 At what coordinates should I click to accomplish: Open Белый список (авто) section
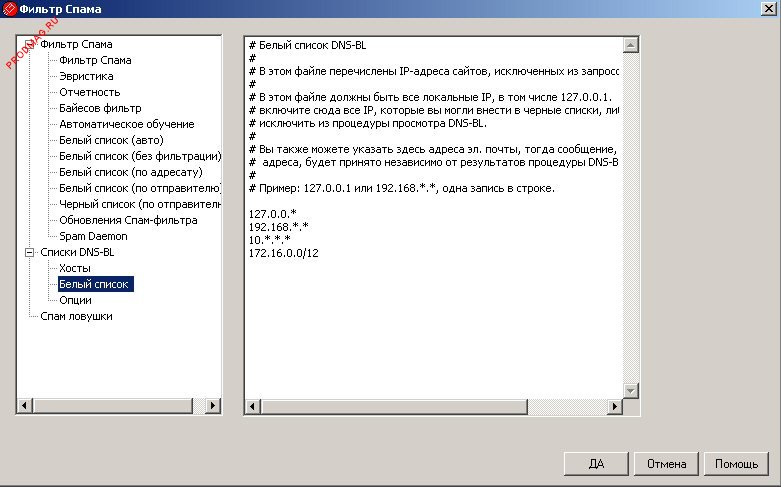click(x=111, y=140)
